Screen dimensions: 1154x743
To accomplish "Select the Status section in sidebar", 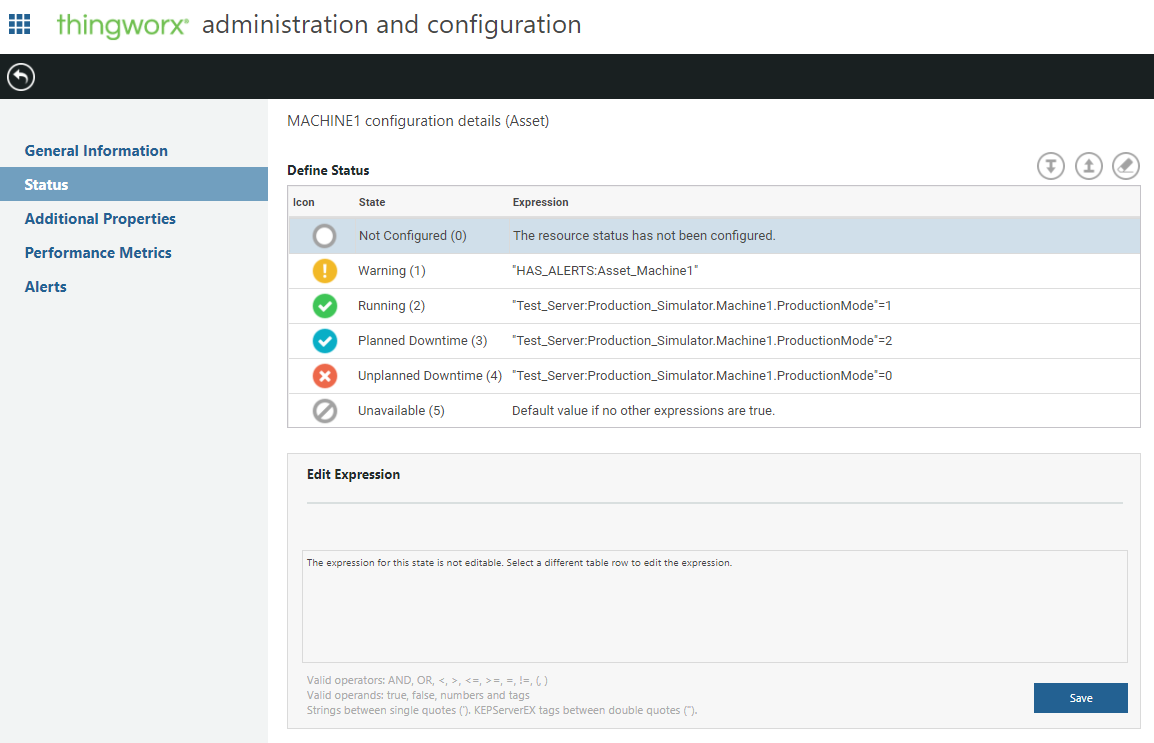I will [134, 184].
